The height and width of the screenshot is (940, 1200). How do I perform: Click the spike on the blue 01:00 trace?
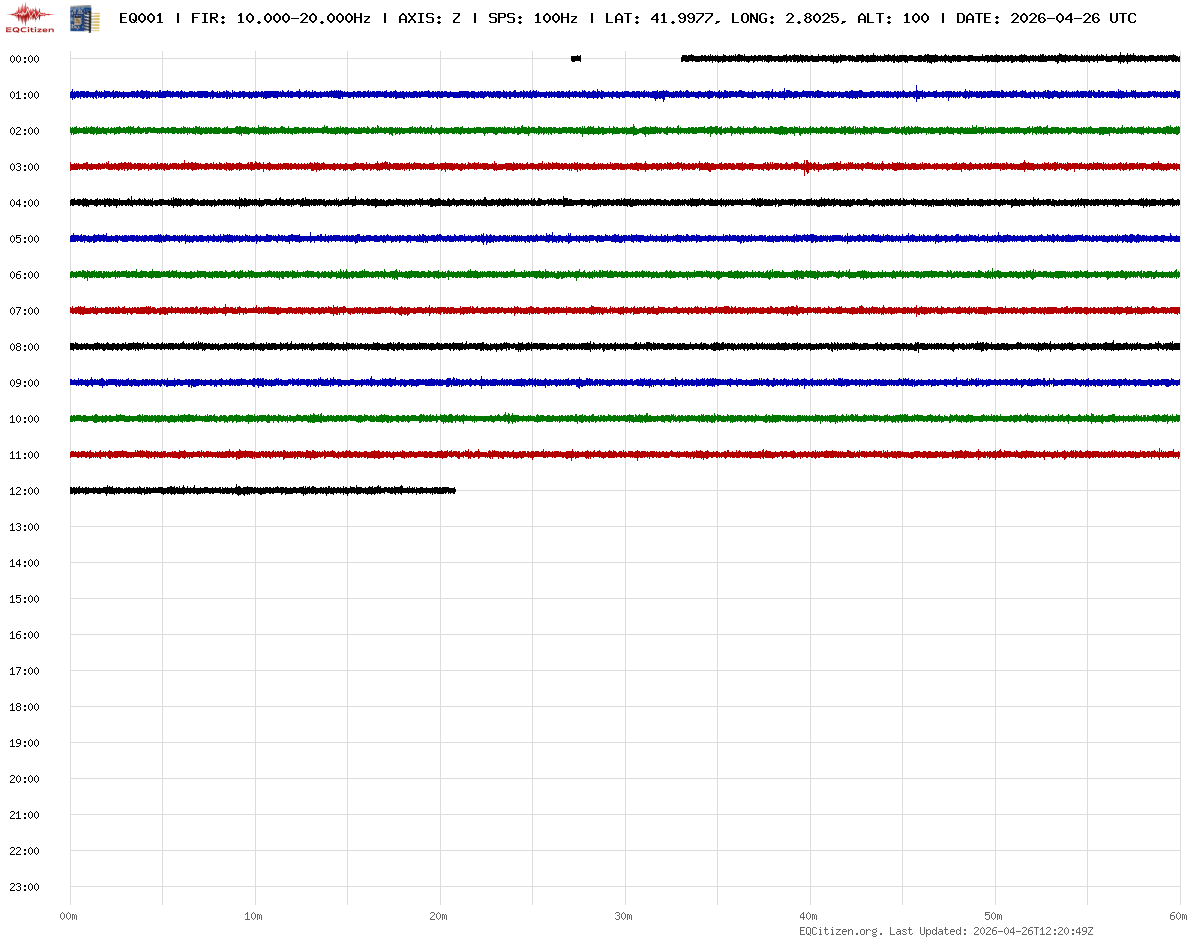(917, 94)
